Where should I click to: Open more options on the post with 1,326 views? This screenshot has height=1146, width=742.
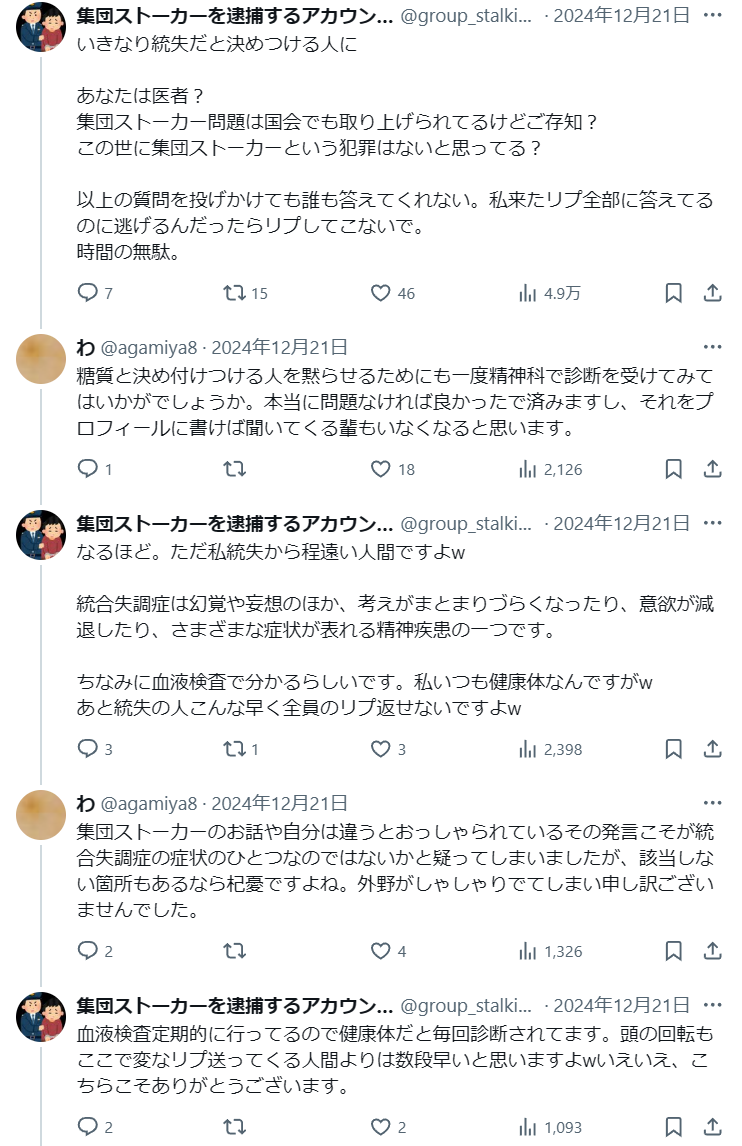tap(712, 803)
